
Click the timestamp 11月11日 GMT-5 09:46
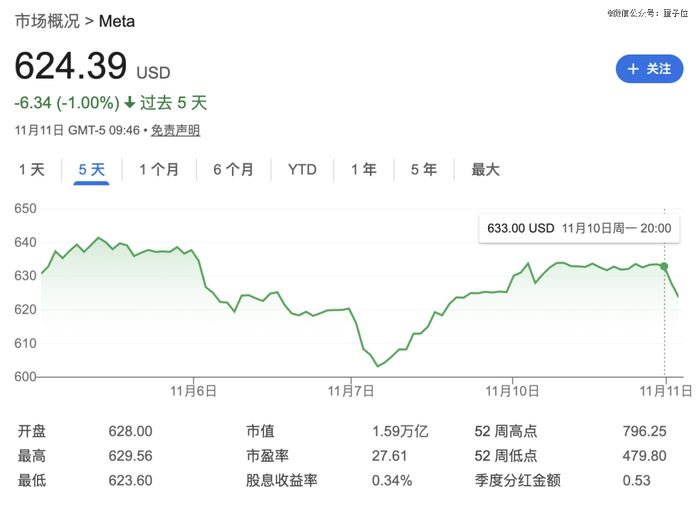coord(77,130)
